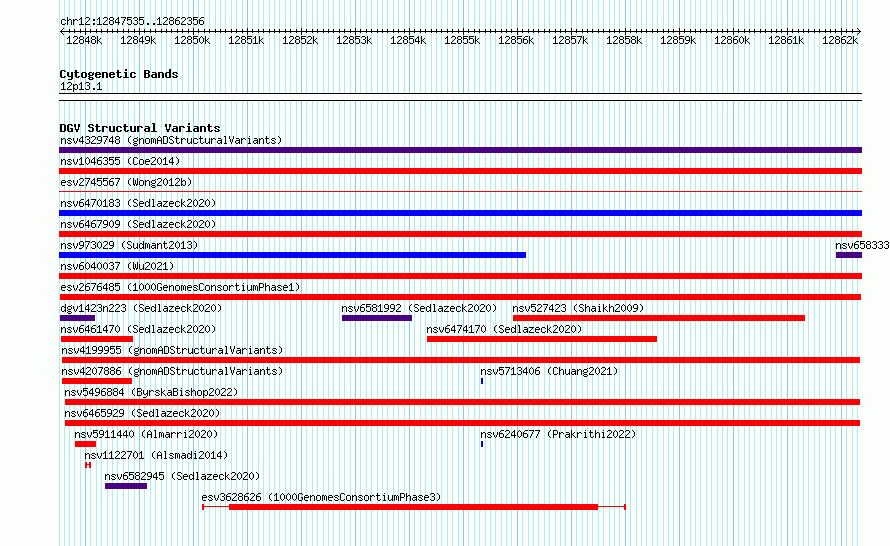
Task: Click the nsv4199955 gnomADStructuralVariants label
Action: (172, 350)
